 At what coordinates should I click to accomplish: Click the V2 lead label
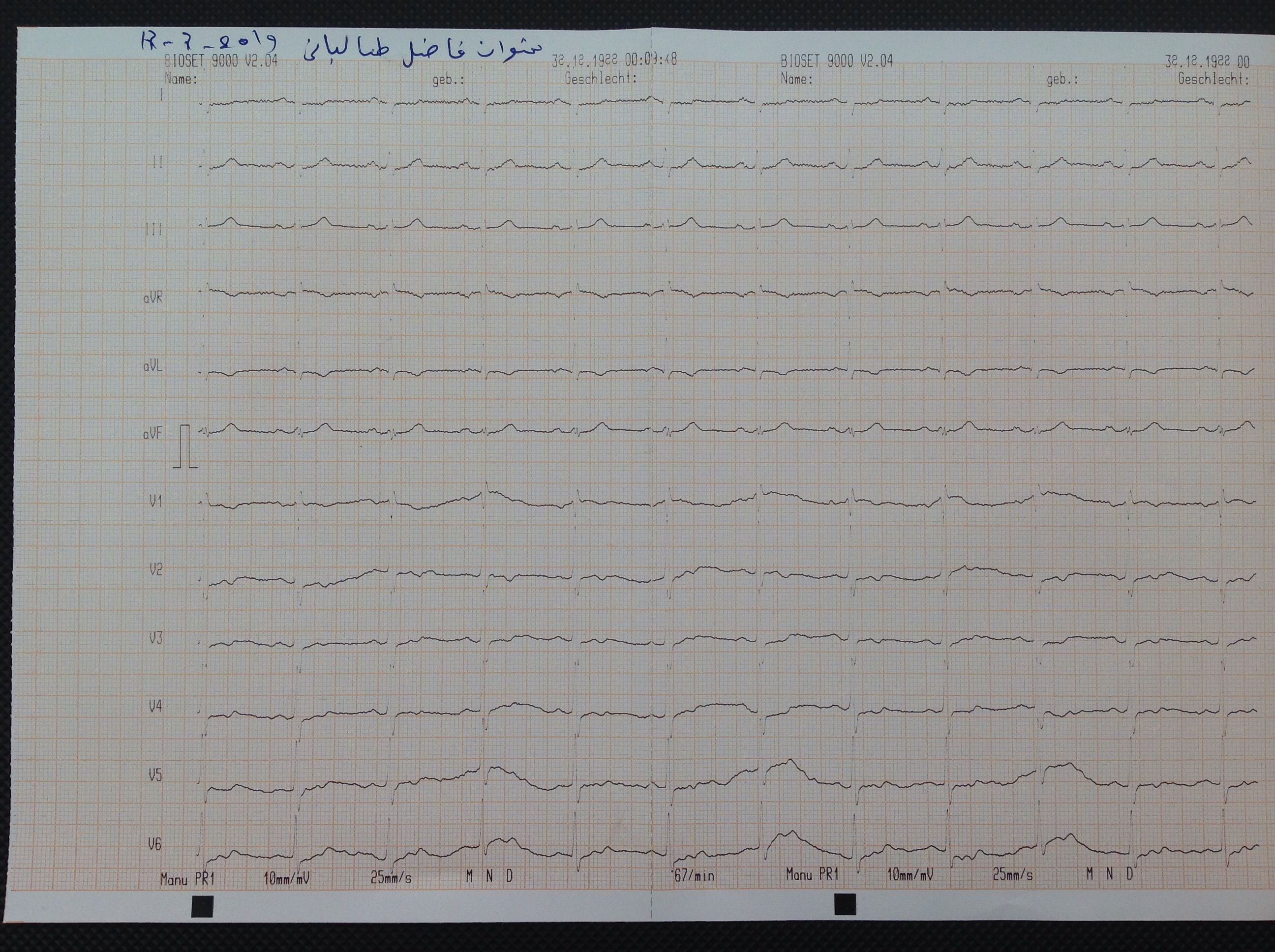tap(155, 570)
